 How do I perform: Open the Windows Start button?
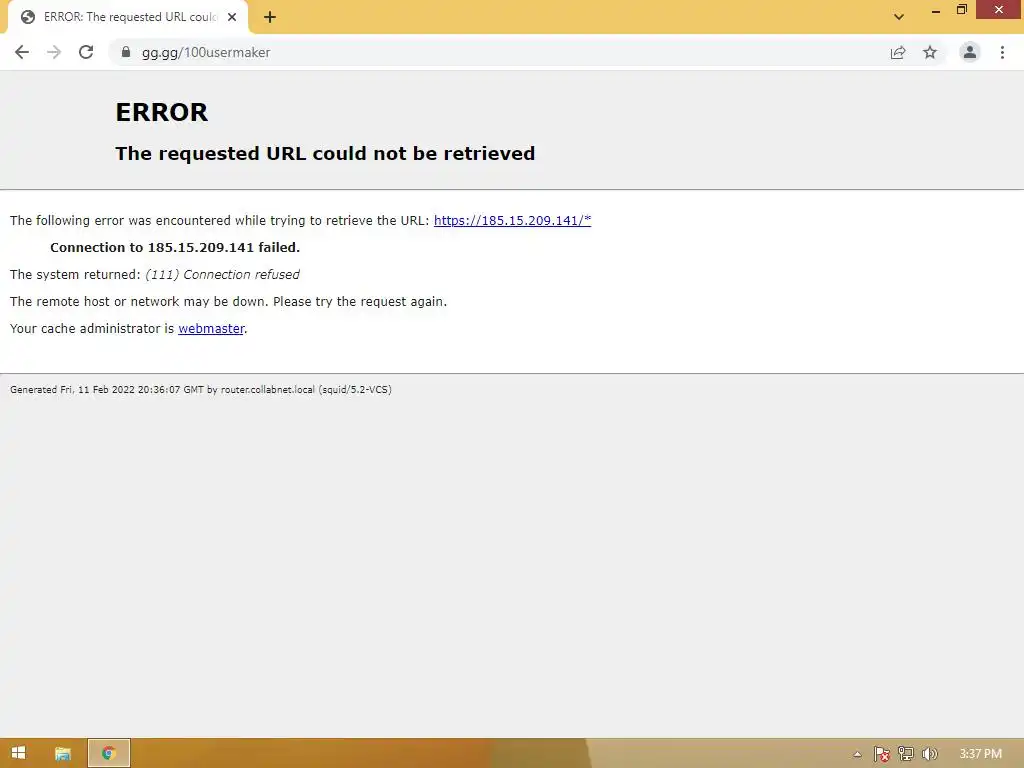tap(18, 753)
